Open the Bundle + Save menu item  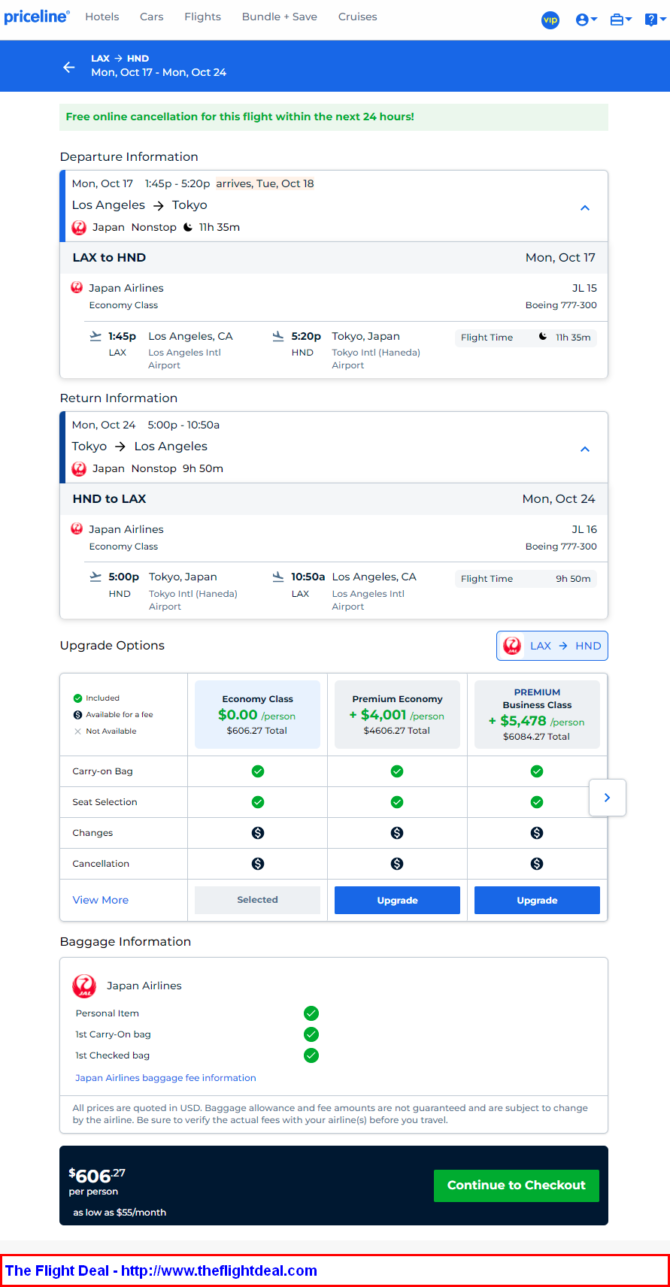click(x=280, y=17)
